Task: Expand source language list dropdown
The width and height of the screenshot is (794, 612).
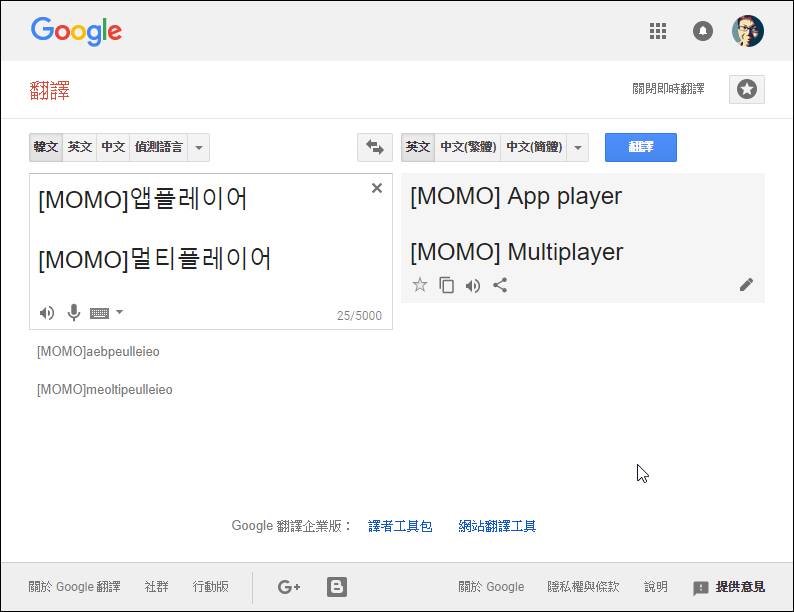Action: point(198,147)
